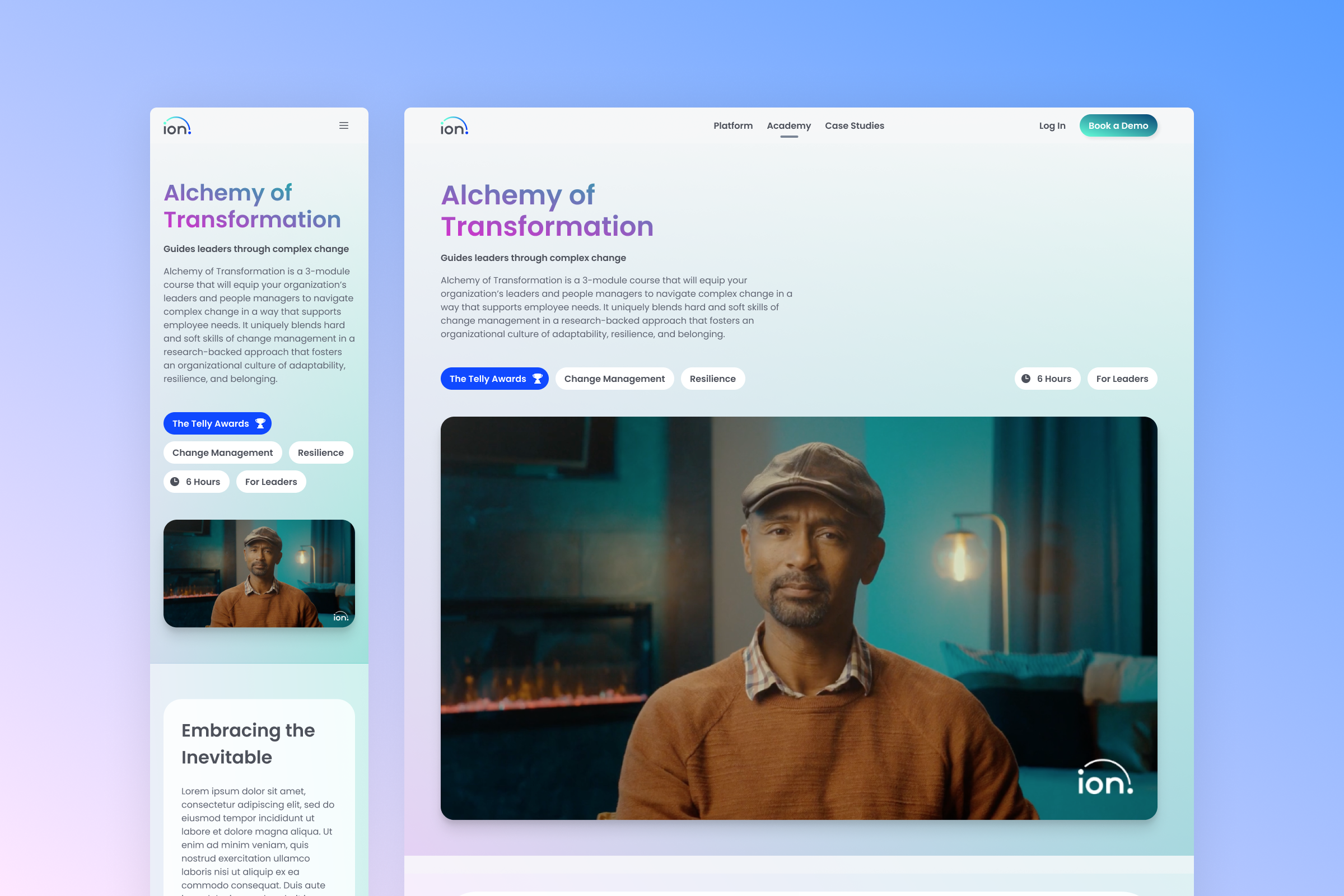Select the desktop Resilience tag
The height and width of the screenshot is (896, 1344).
712,379
